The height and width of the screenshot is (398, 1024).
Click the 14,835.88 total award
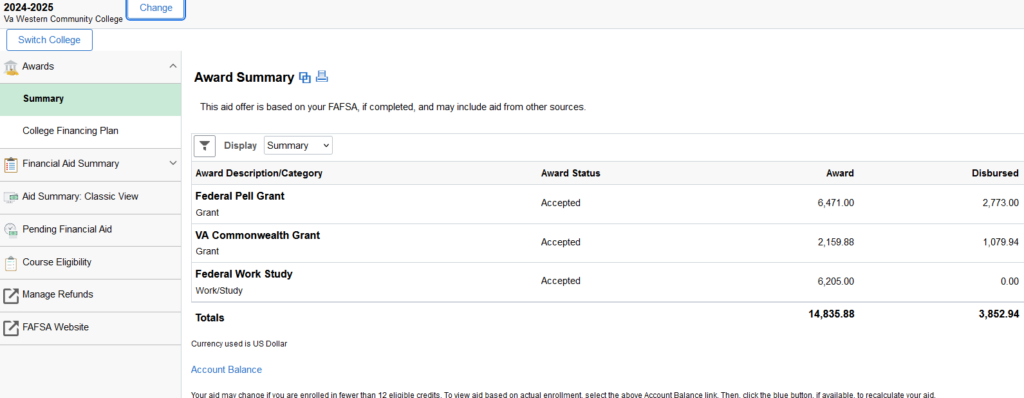tap(831, 314)
